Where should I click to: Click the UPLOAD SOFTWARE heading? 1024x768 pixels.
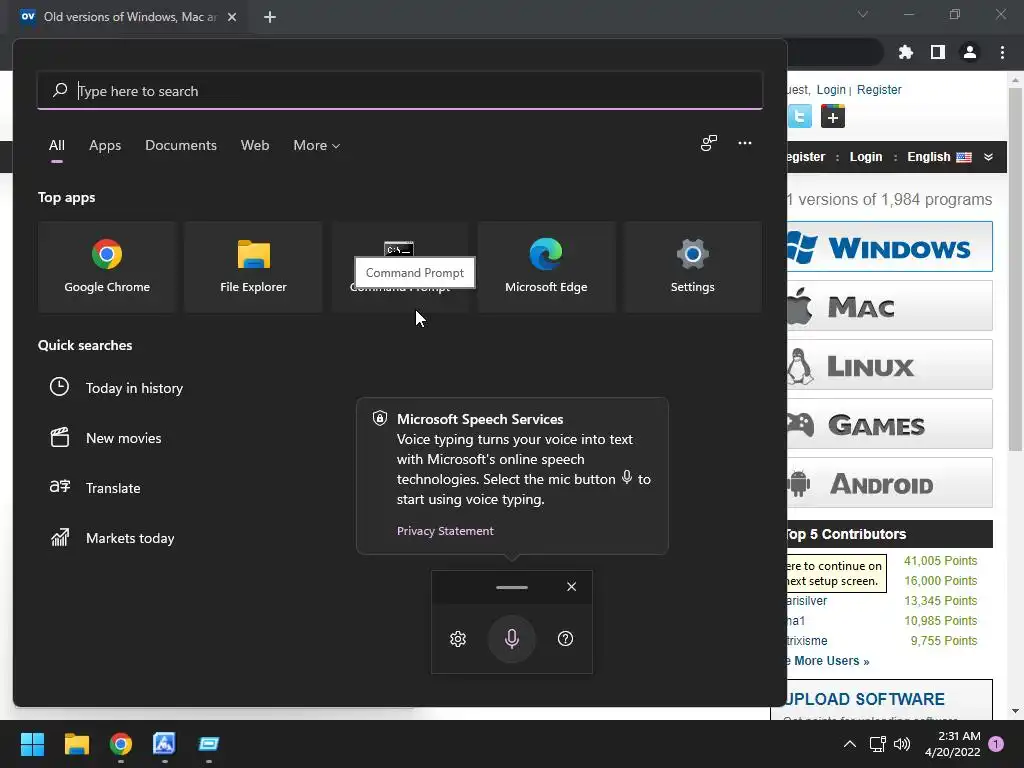[x=865, y=699]
